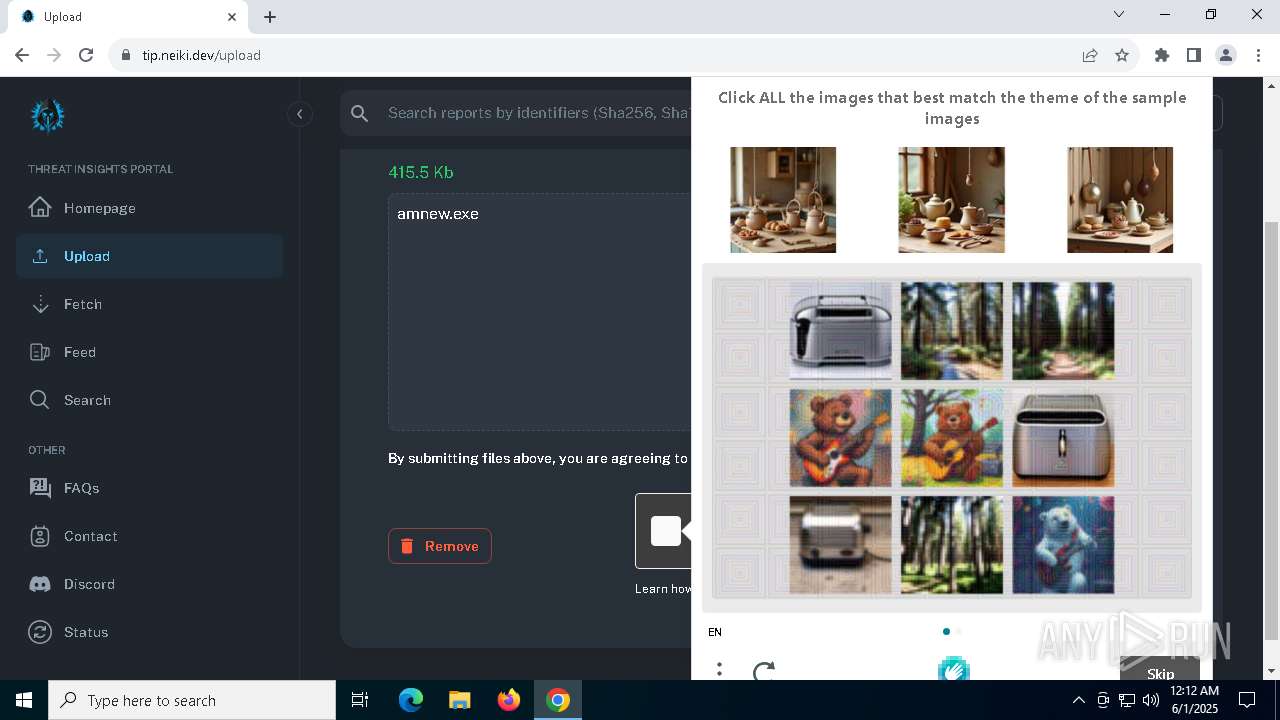Open a new Chrome tab
This screenshot has width=1280, height=720.
[270, 17]
